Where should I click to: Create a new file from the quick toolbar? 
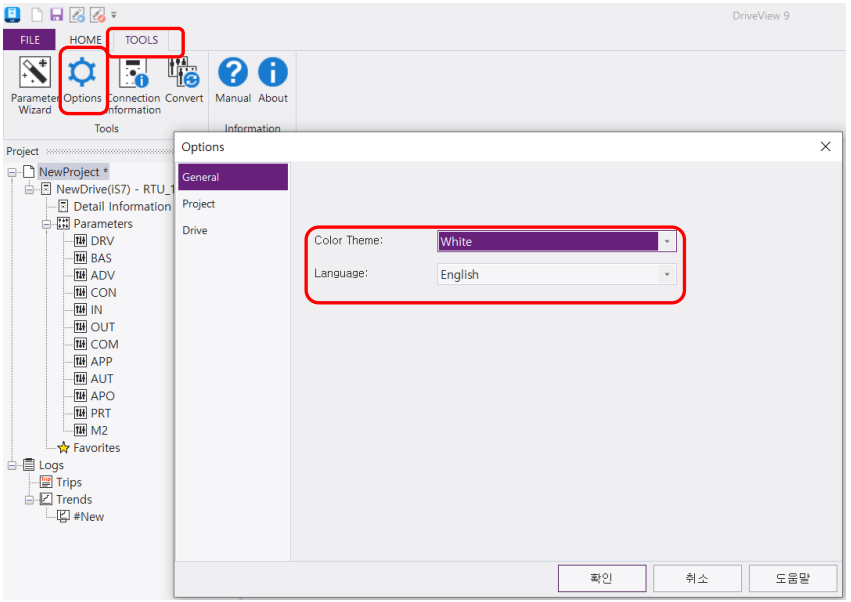[x=38, y=14]
